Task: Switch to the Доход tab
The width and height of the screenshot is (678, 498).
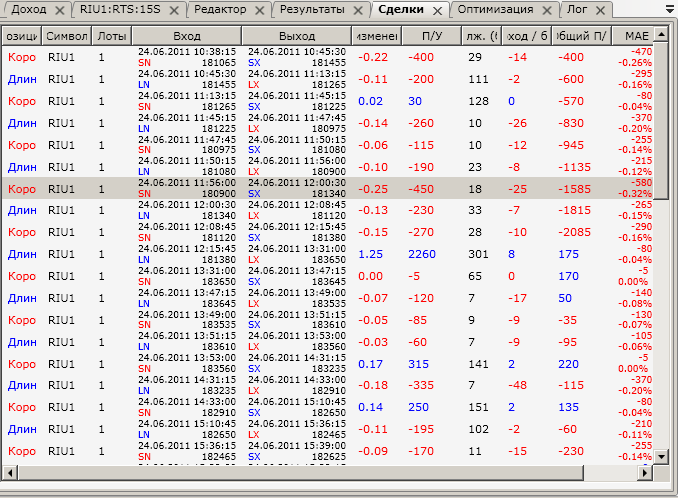Action: click(x=28, y=10)
